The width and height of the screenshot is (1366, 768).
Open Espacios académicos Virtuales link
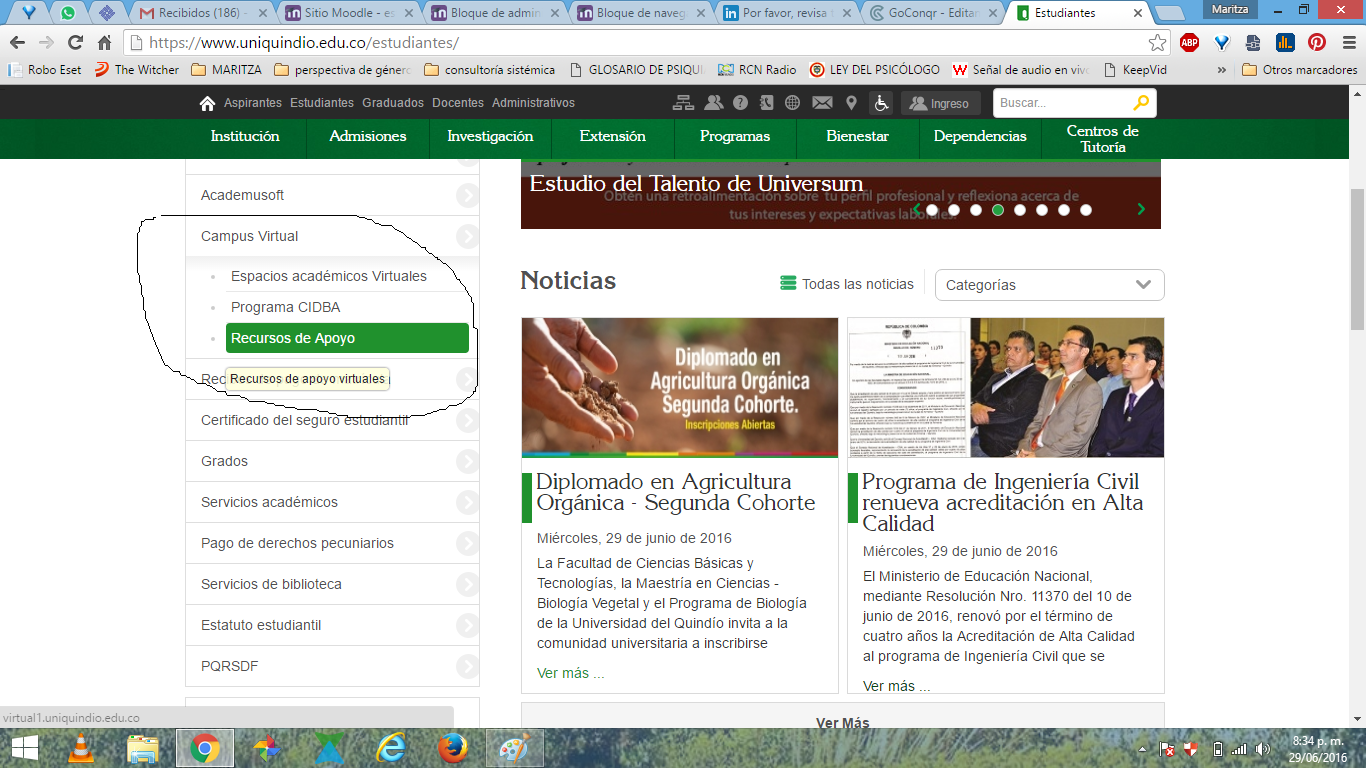tap(329, 276)
